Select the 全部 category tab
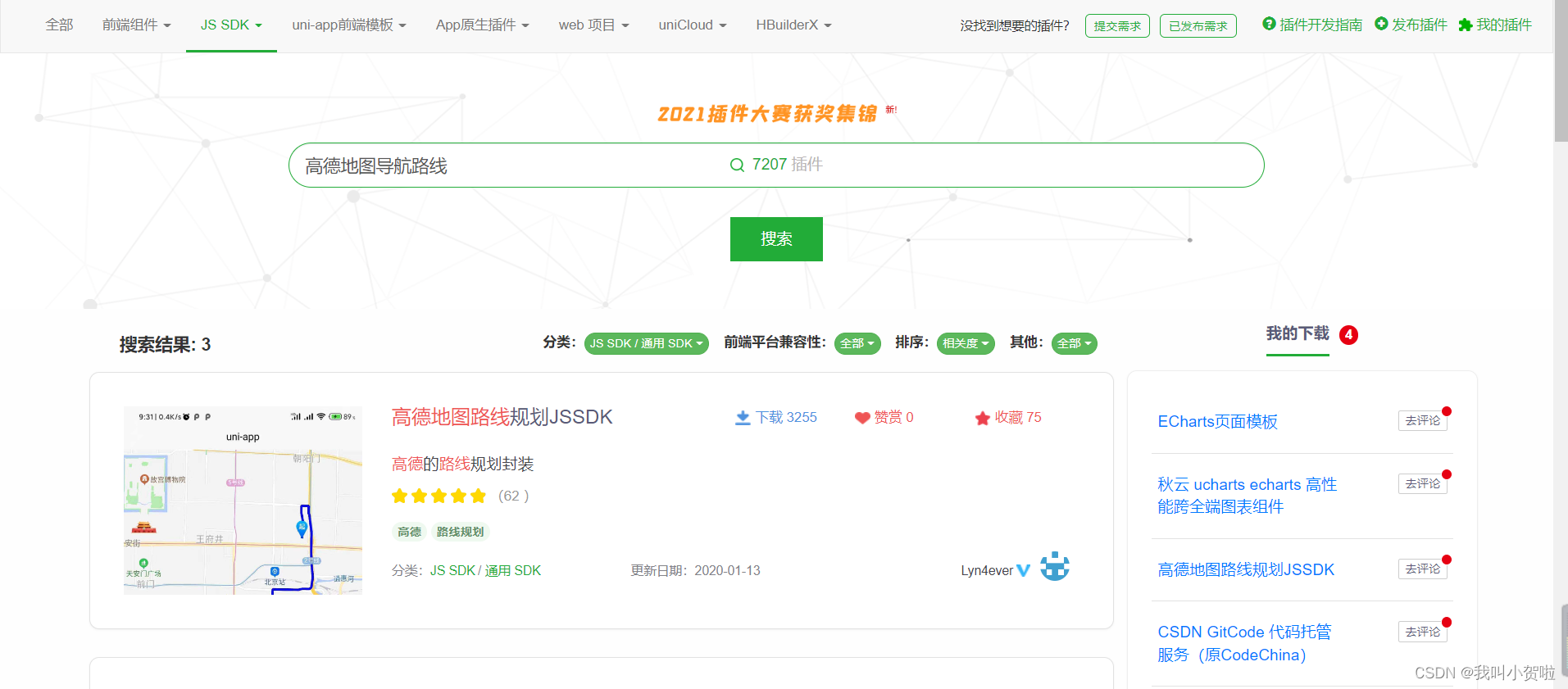Image resolution: width=1568 pixels, height=689 pixels. 59,25
